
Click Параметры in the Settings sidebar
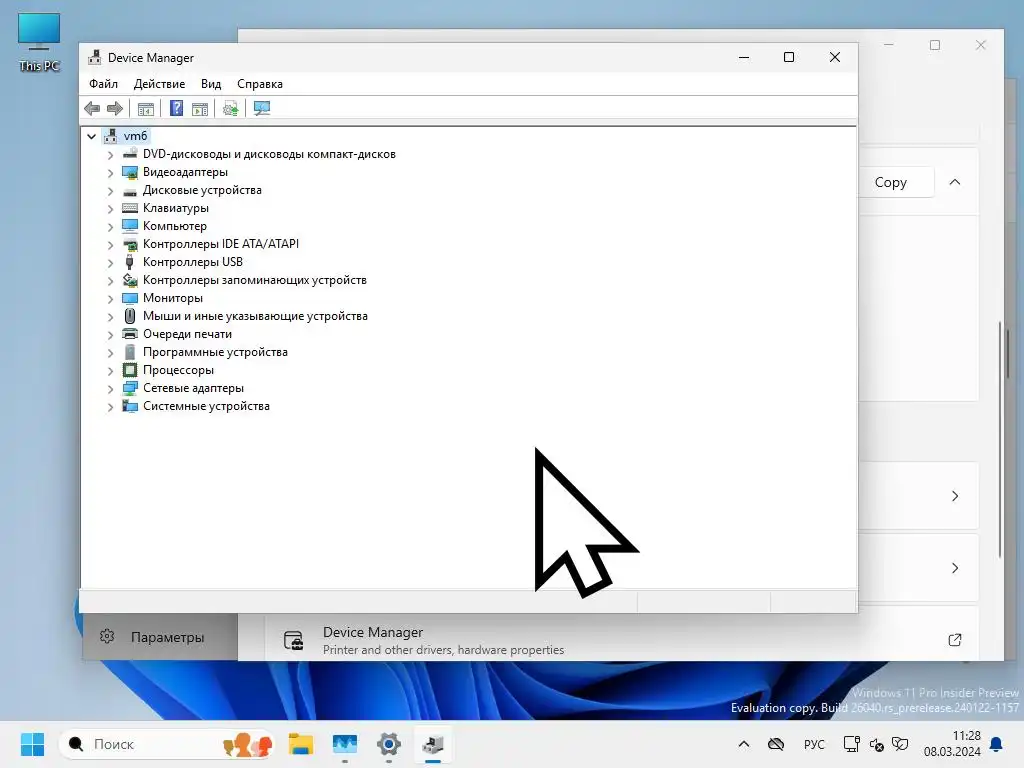(x=161, y=637)
